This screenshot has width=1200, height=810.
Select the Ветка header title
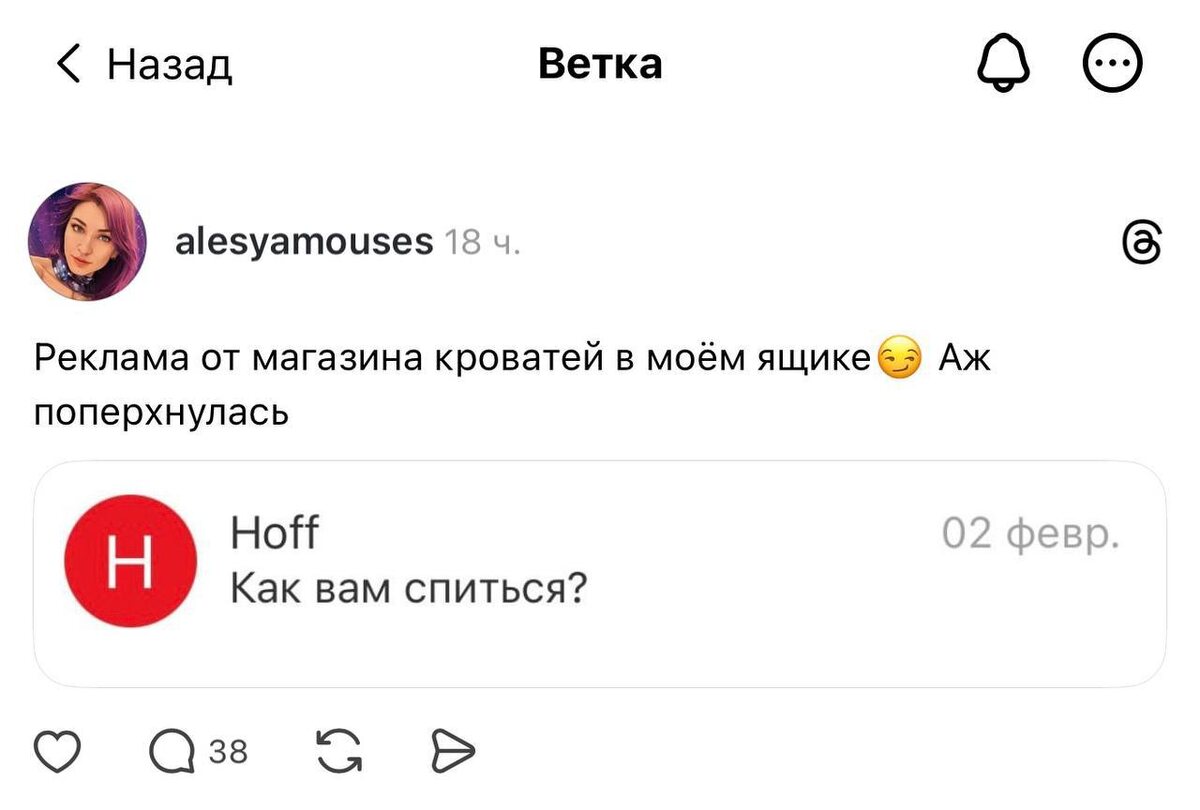[x=600, y=62]
